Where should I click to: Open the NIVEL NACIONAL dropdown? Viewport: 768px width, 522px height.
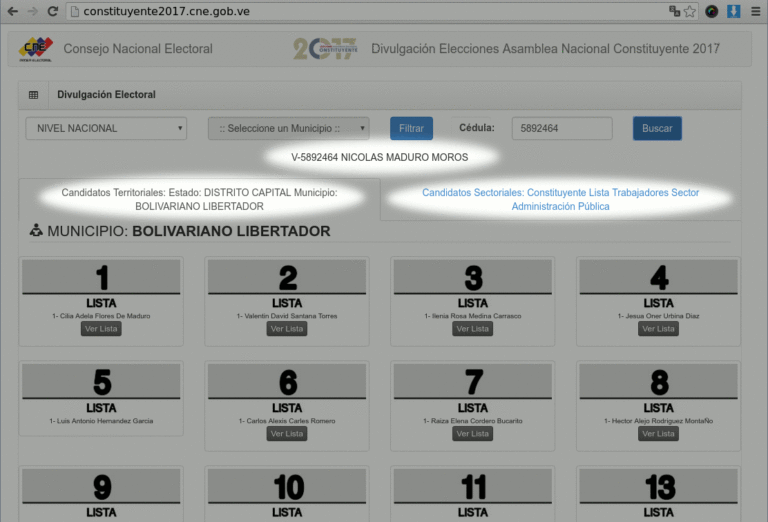[x=106, y=128]
